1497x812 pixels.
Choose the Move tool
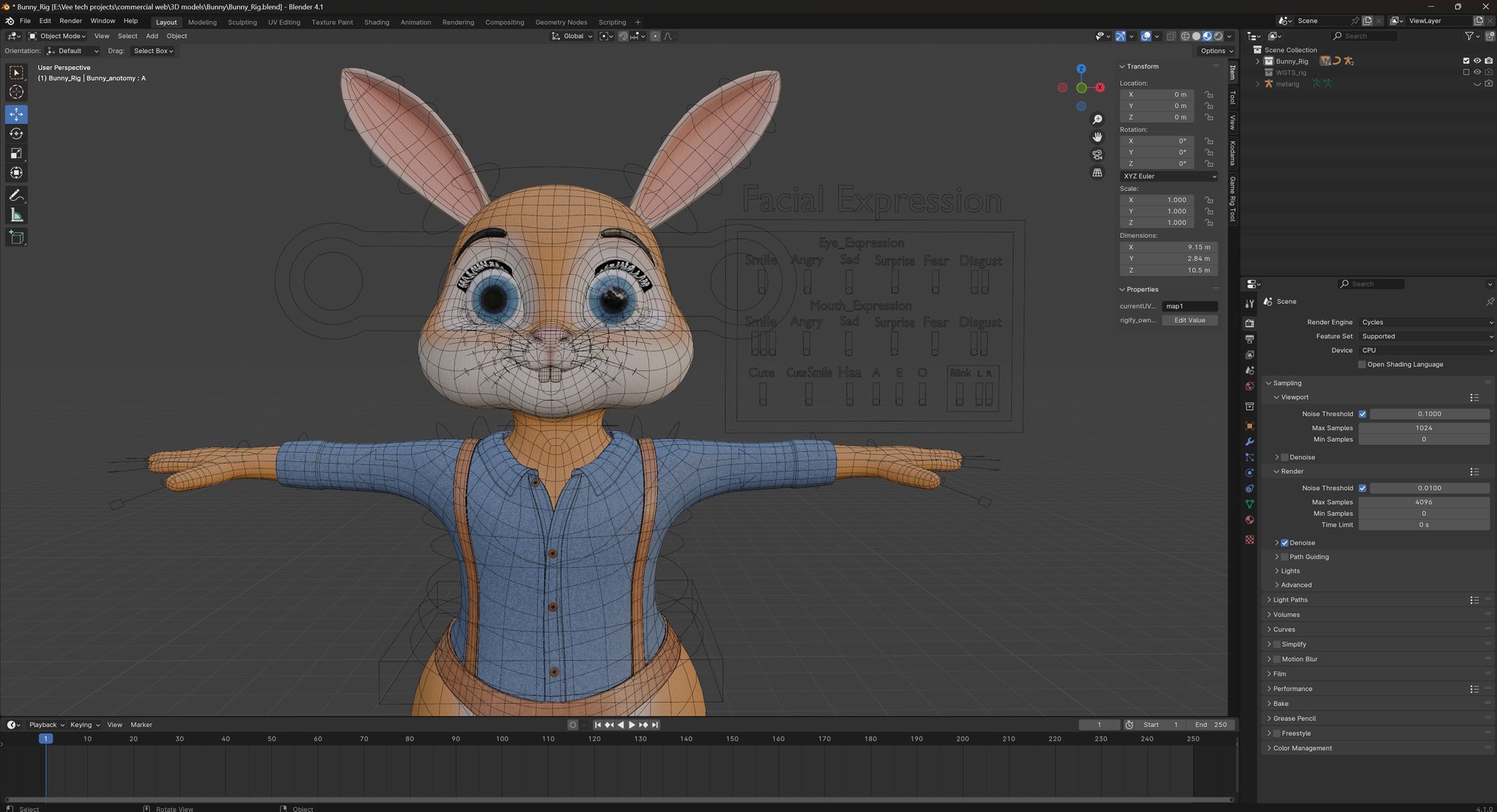pos(16,115)
